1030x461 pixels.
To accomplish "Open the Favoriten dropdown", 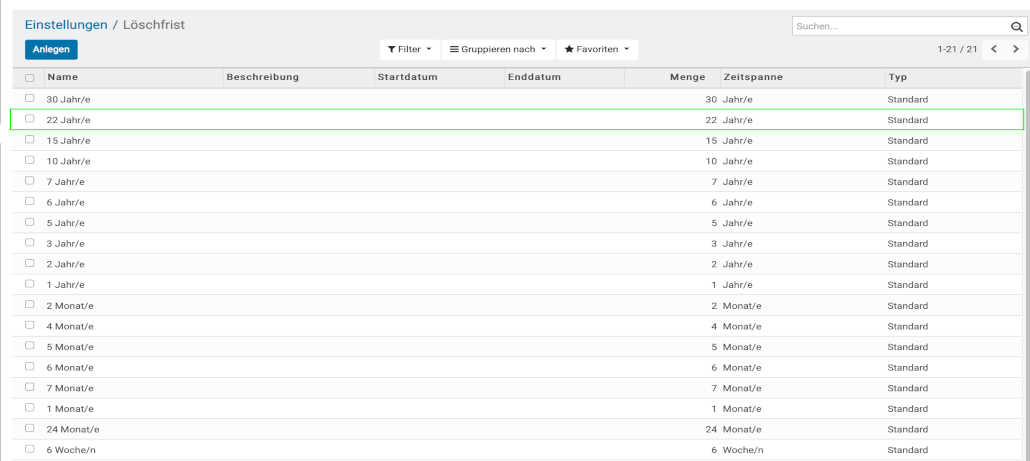I will click(x=597, y=49).
